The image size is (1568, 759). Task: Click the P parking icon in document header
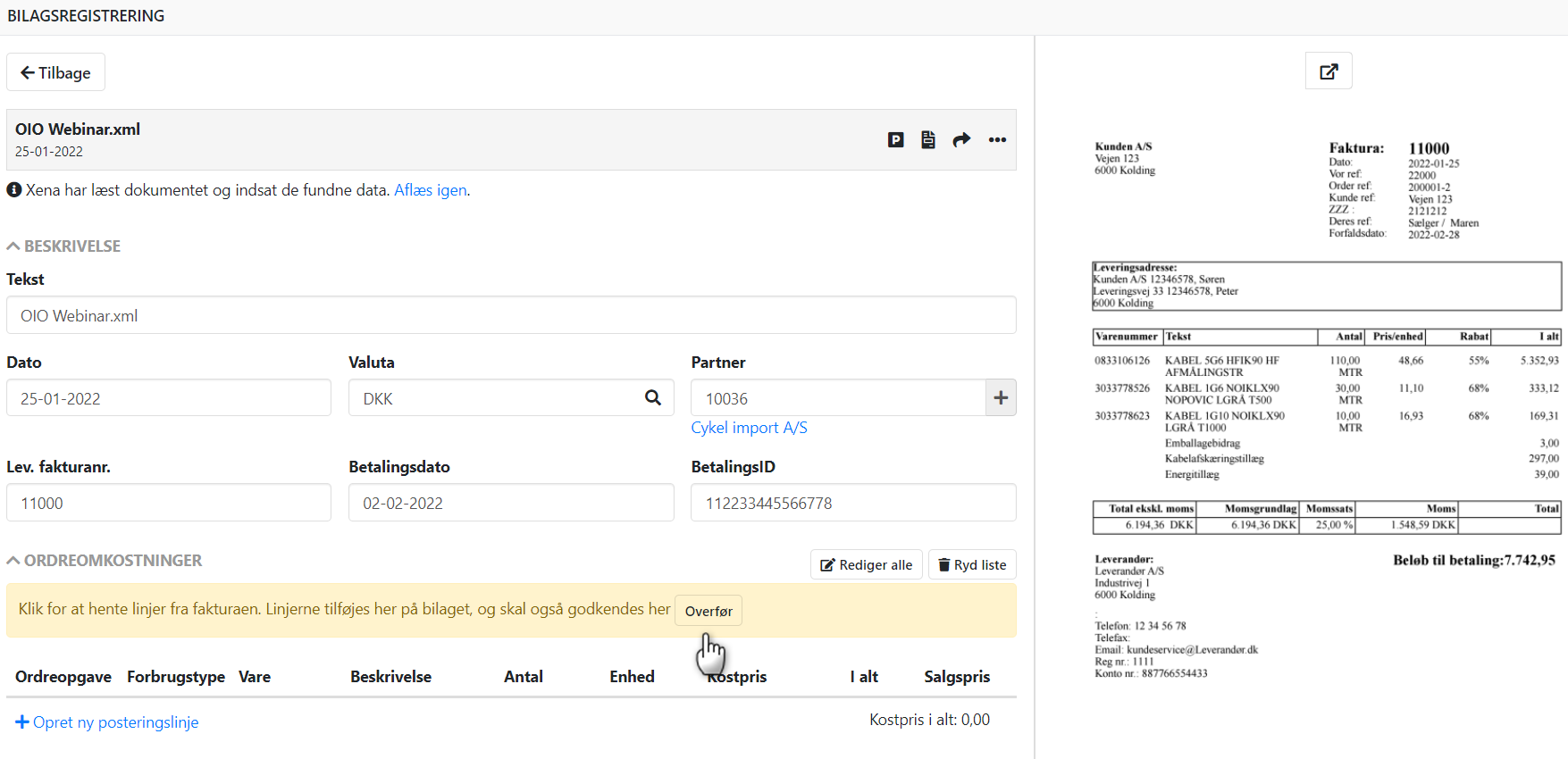point(895,140)
